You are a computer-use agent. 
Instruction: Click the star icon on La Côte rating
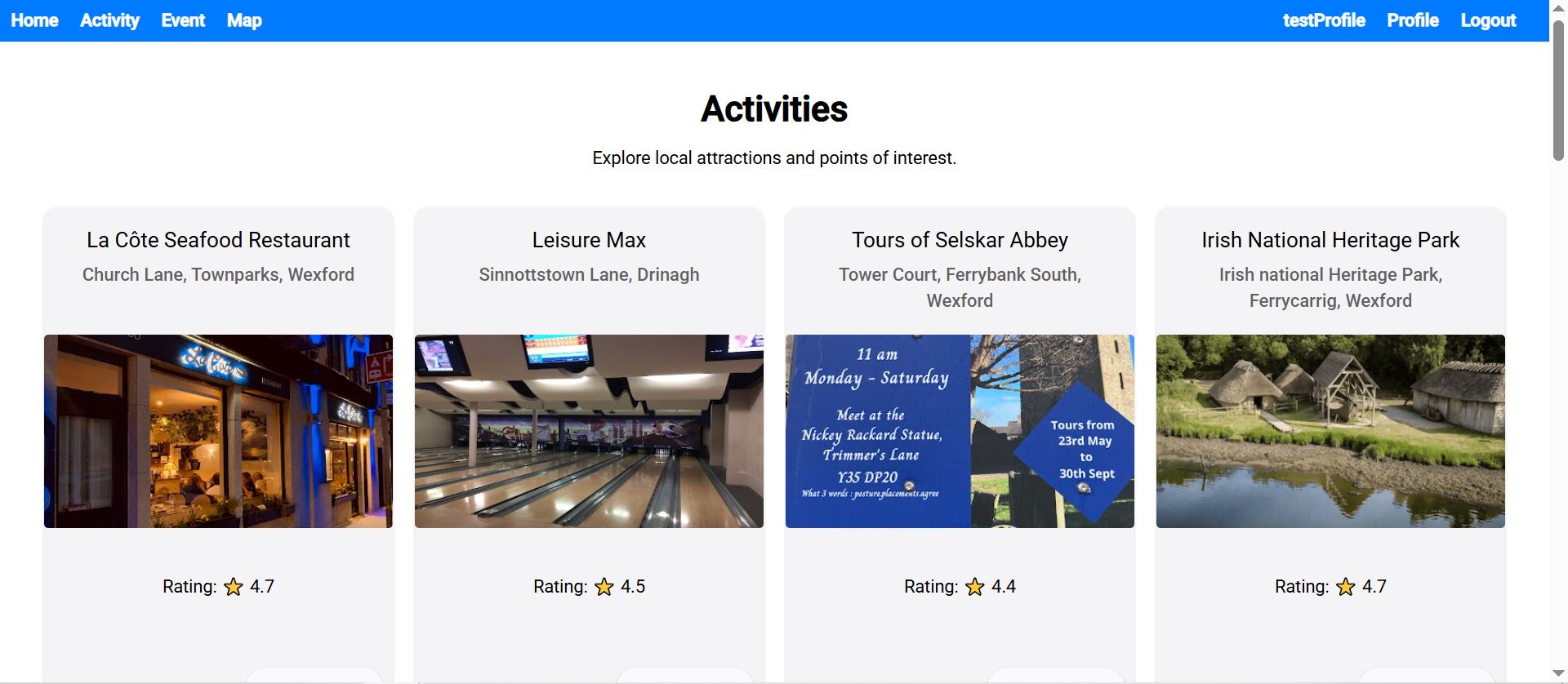click(x=234, y=587)
